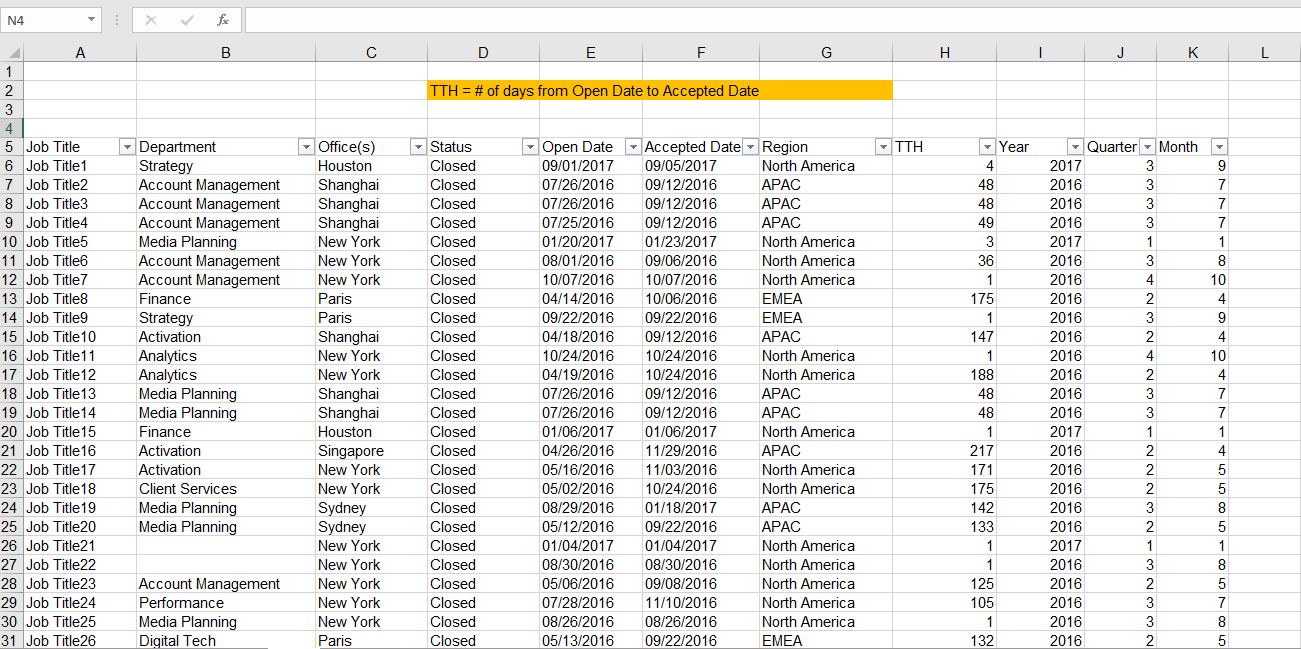This screenshot has width=1301, height=649.
Task: Select column G header
Action: point(826,53)
